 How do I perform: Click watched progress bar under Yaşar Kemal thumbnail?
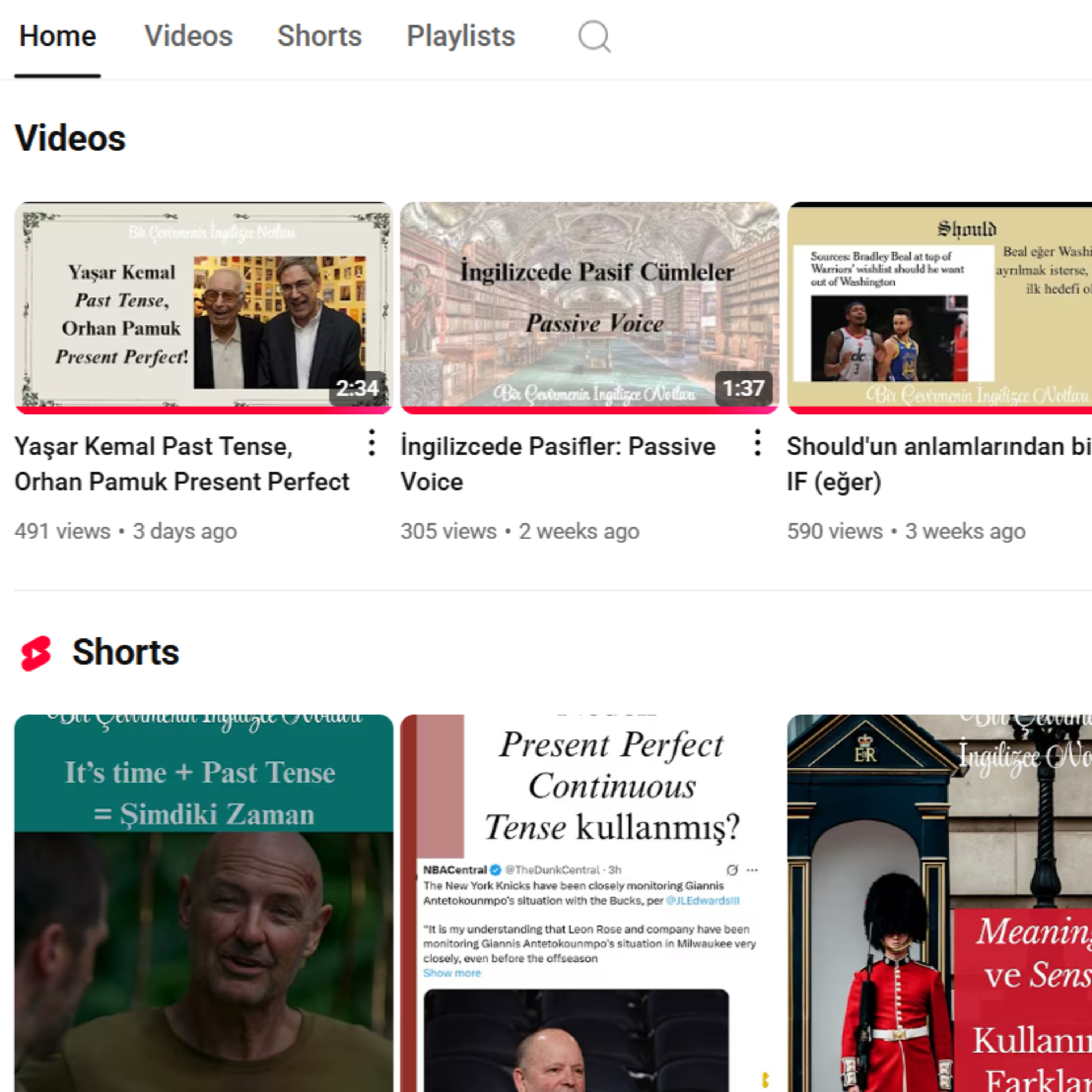coord(203,410)
